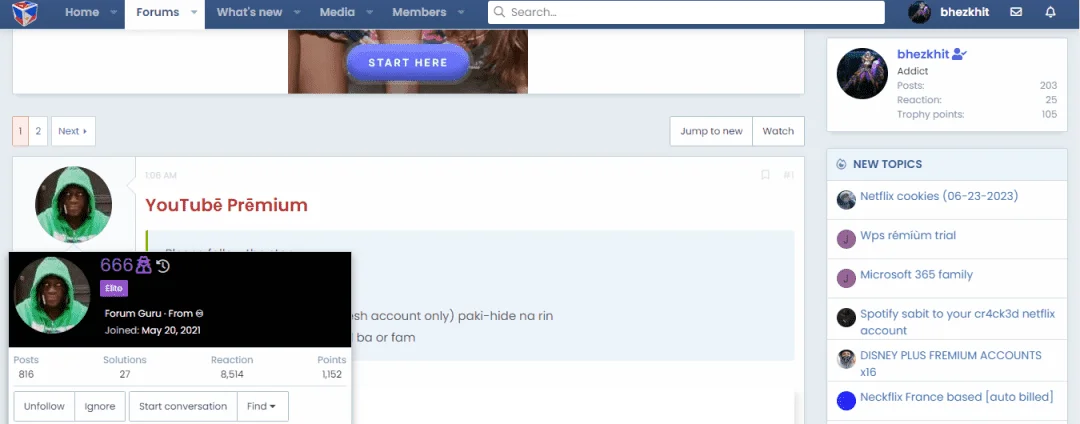Viewport: 1080px width, 424px height.
Task: Open the Members tab
Action: 419,12
